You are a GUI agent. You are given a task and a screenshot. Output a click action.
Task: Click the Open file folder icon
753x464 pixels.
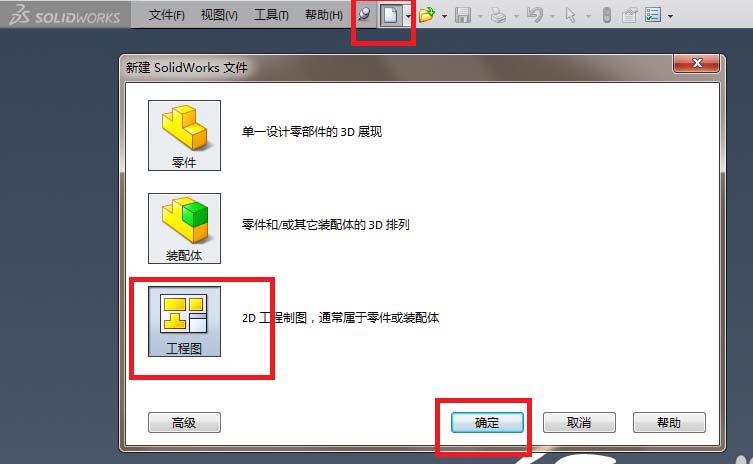click(426, 15)
